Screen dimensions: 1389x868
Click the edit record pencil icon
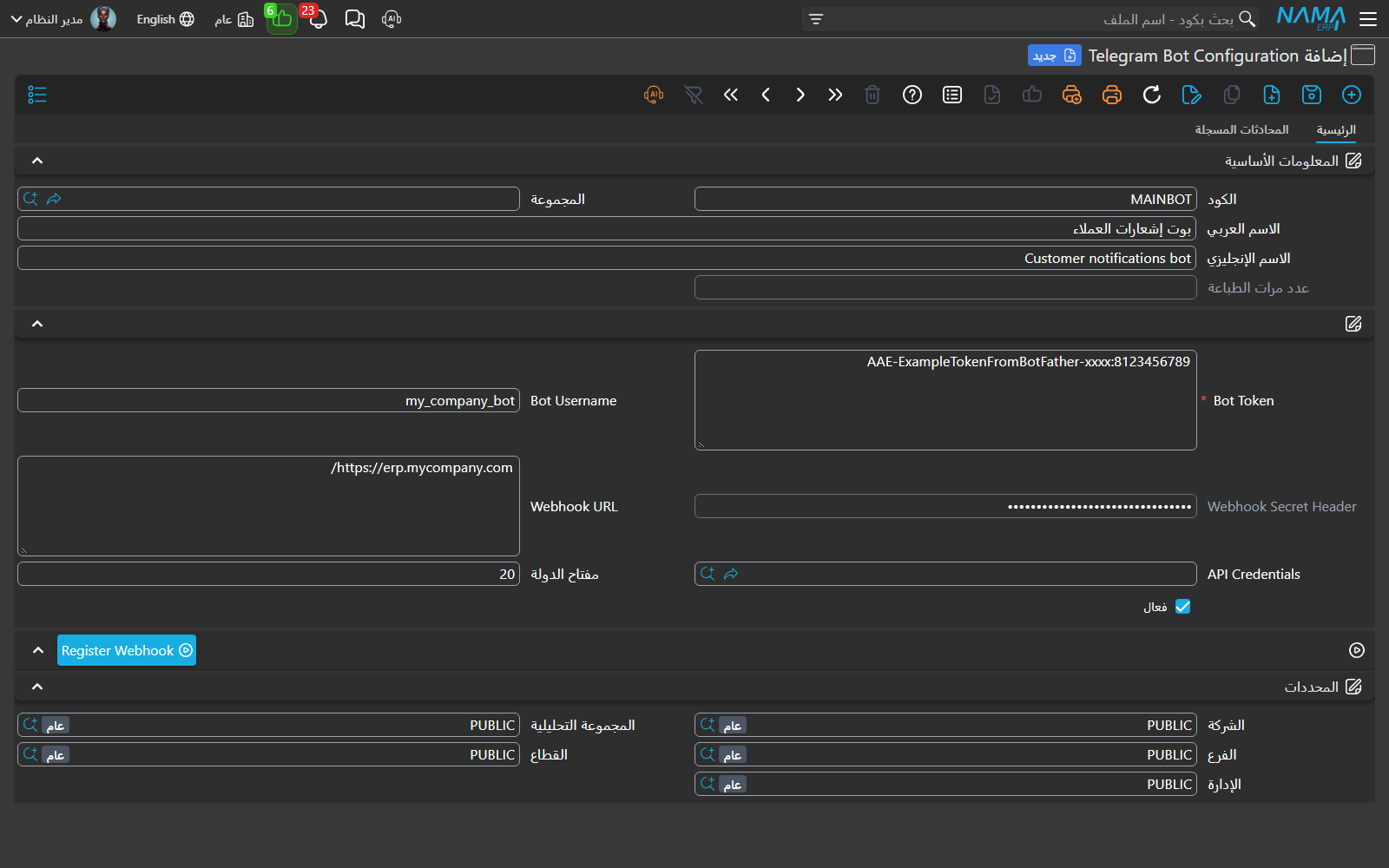pos(1192,95)
